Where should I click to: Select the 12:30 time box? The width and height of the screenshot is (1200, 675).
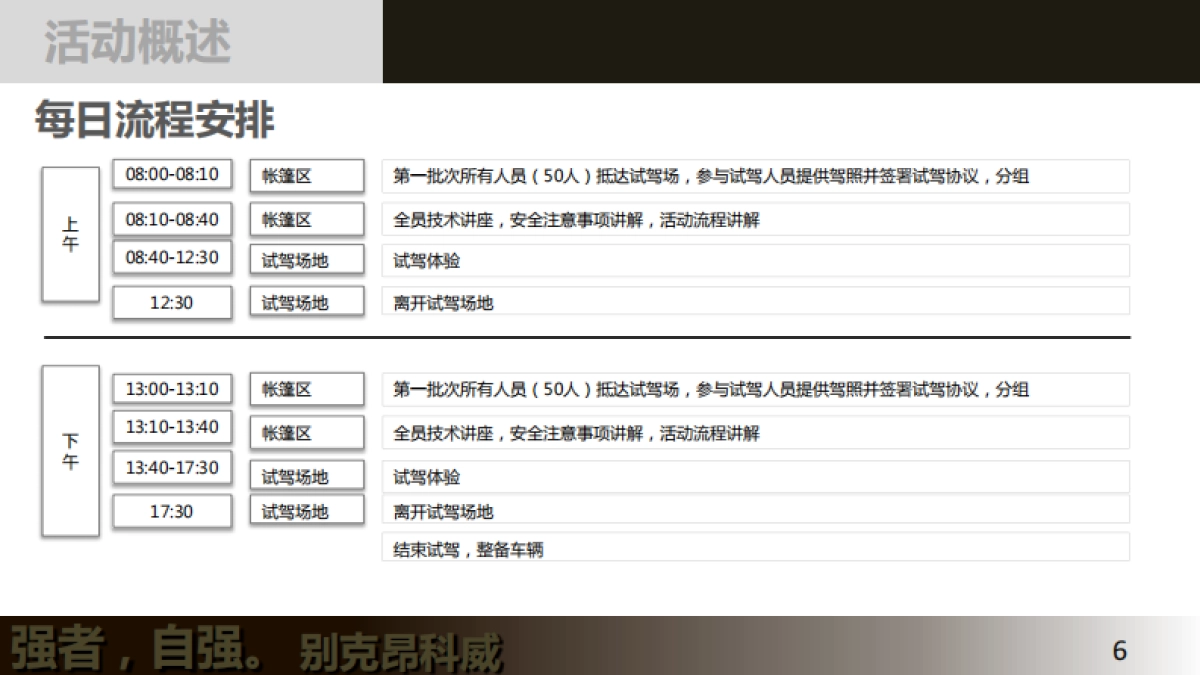pos(172,301)
